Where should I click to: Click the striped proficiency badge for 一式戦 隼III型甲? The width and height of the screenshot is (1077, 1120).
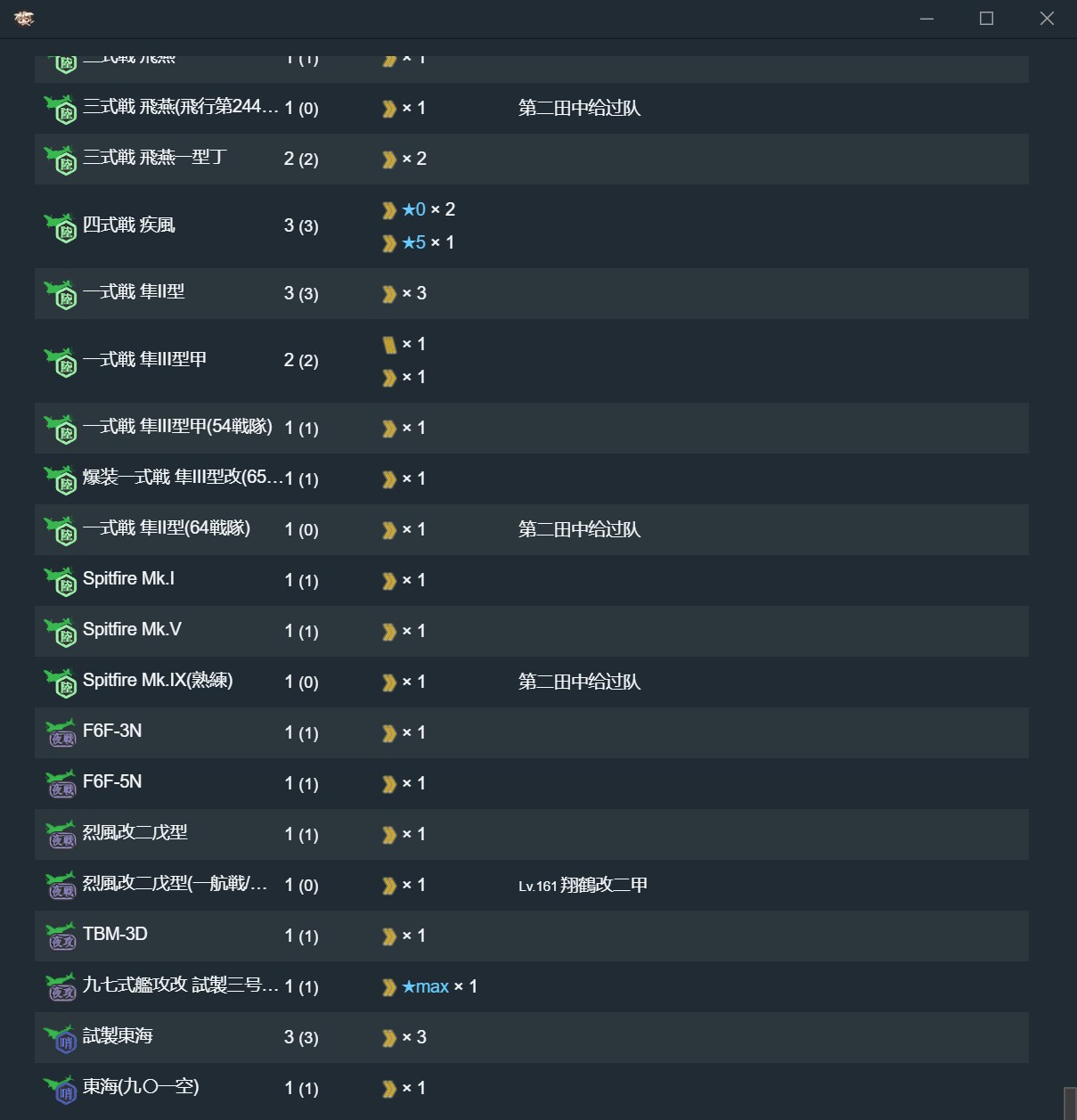pos(389,345)
